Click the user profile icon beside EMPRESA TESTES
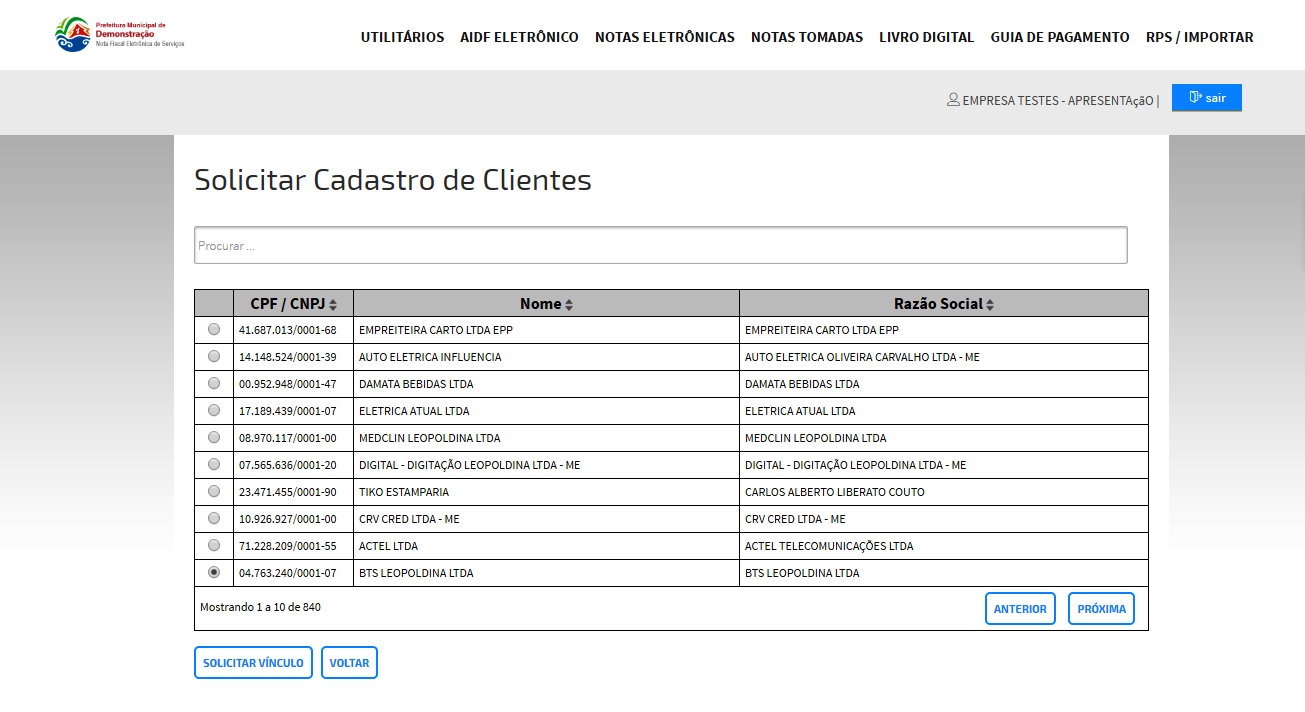Screen dimensions: 1305x712 (953, 100)
